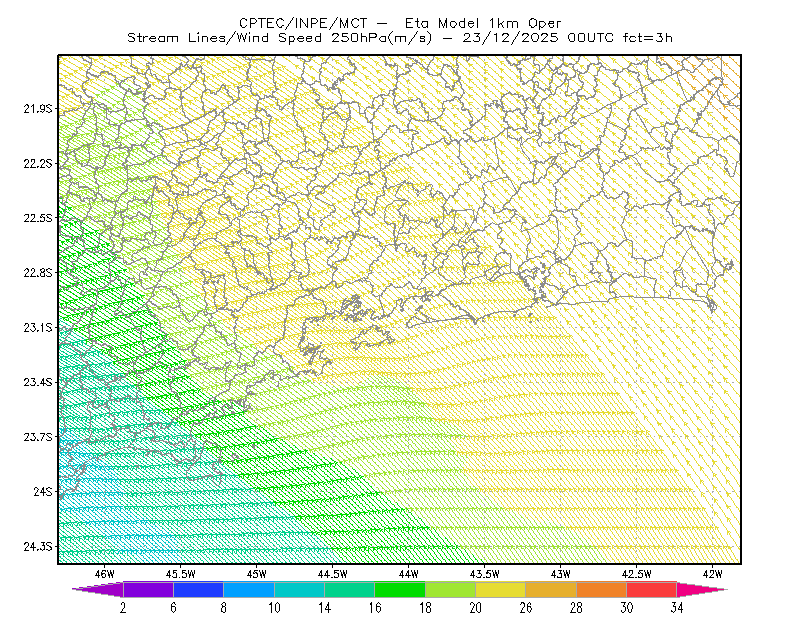Click the yellow 20-26 legend segment

(x=501, y=589)
